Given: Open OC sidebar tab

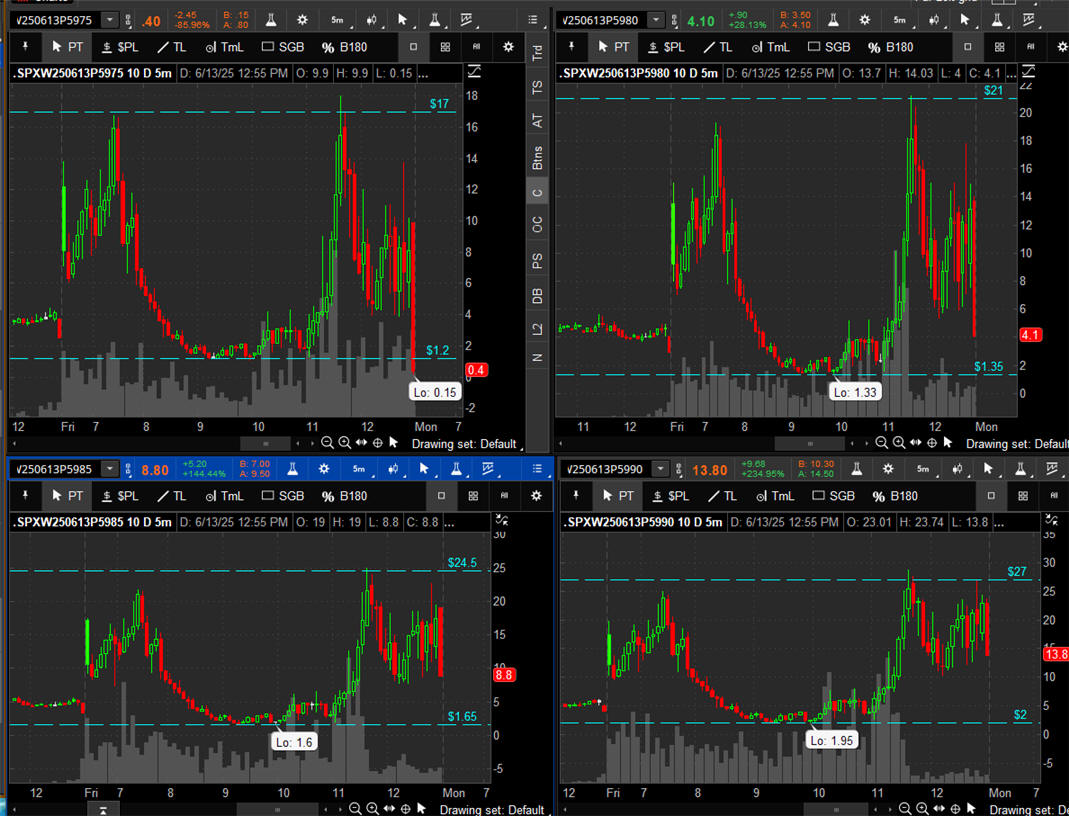Looking at the screenshot, I should tap(537, 224).
